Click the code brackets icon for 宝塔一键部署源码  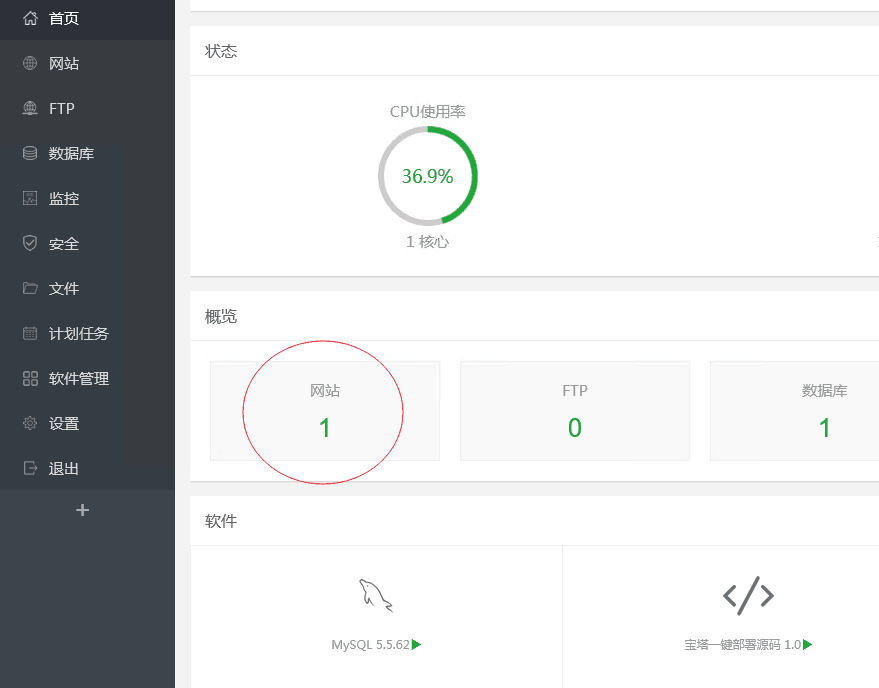point(748,595)
